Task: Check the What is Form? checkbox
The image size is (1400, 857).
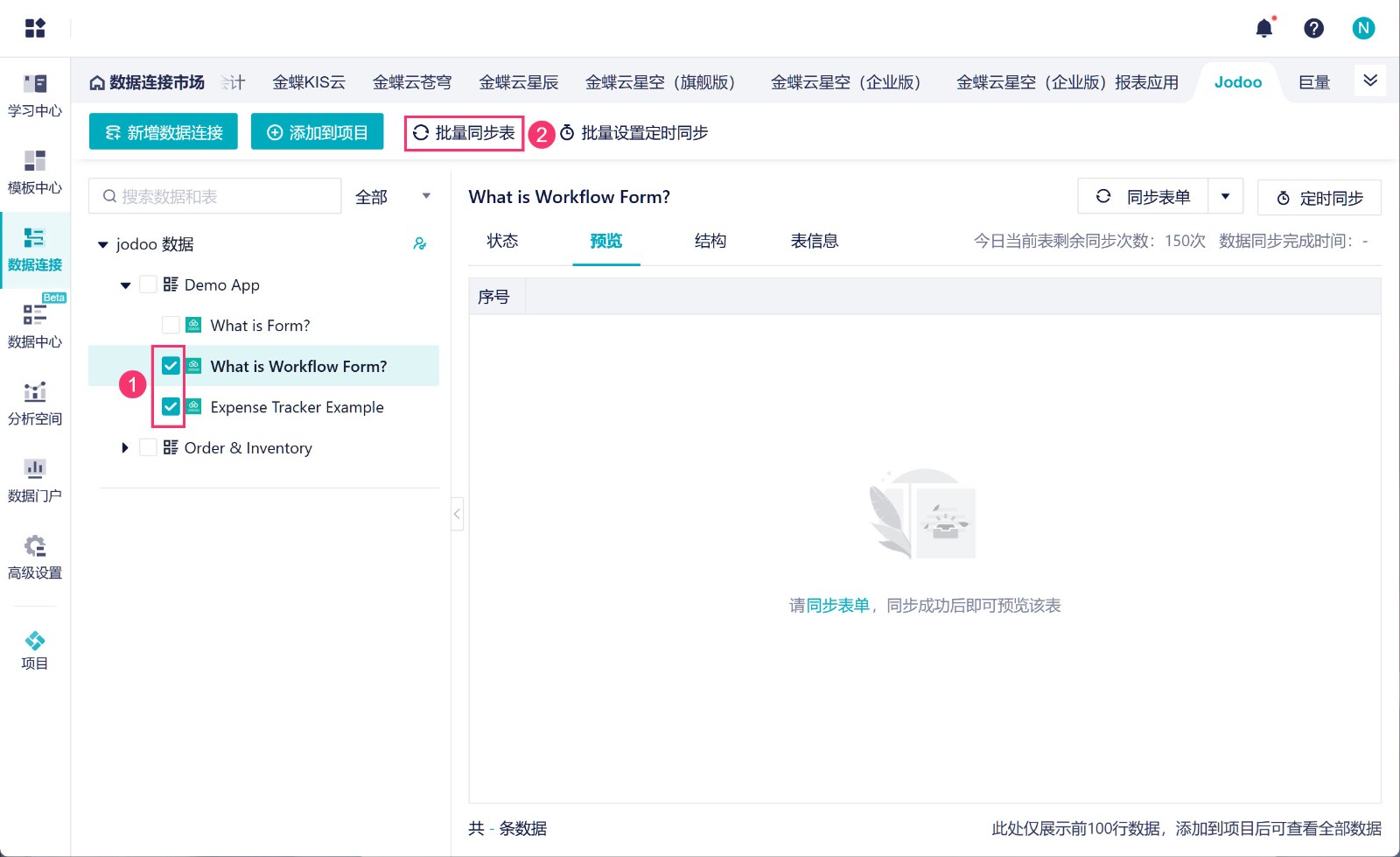Action: point(171,325)
